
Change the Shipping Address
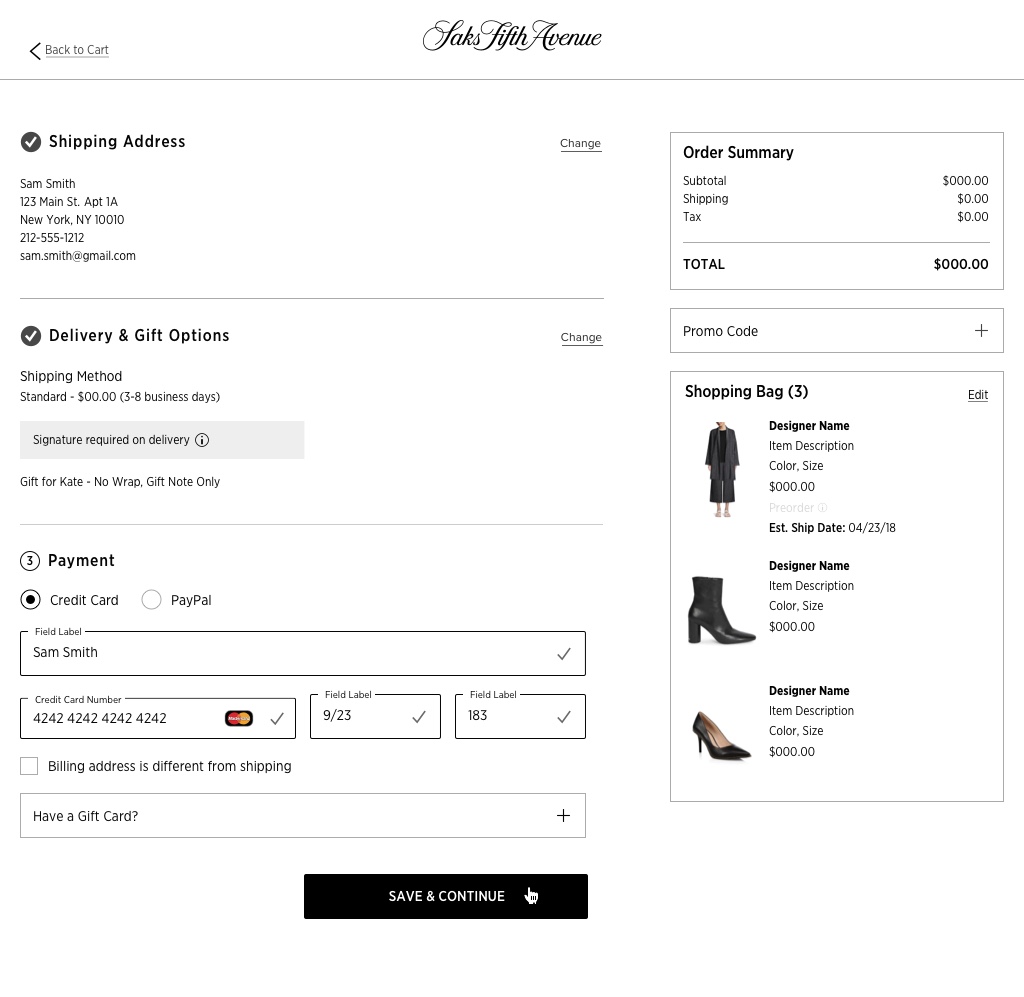click(580, 143)
